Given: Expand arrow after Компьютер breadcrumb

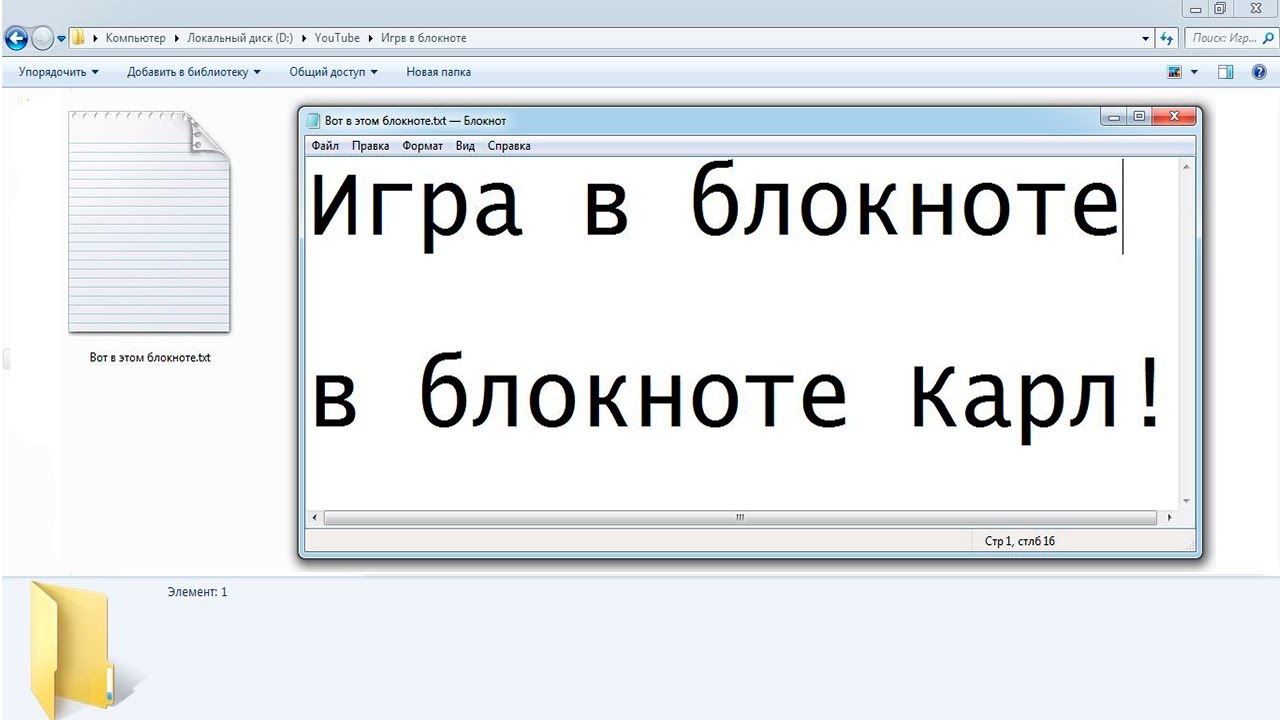Looking at the screenshot, I should pyautogui.click(x=176, y=38).
